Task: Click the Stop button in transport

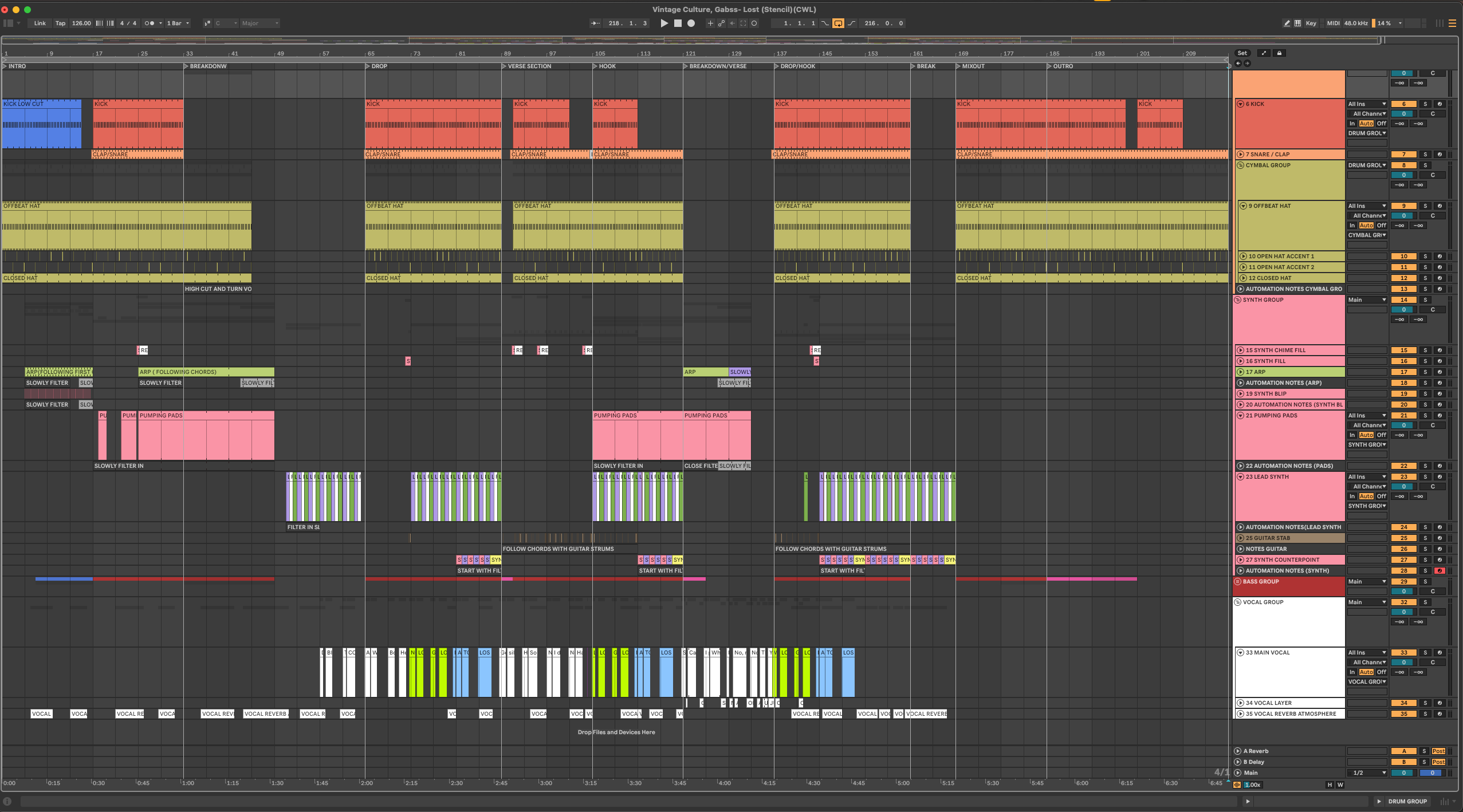Action: pyautogui.click(x=678, y=23)
